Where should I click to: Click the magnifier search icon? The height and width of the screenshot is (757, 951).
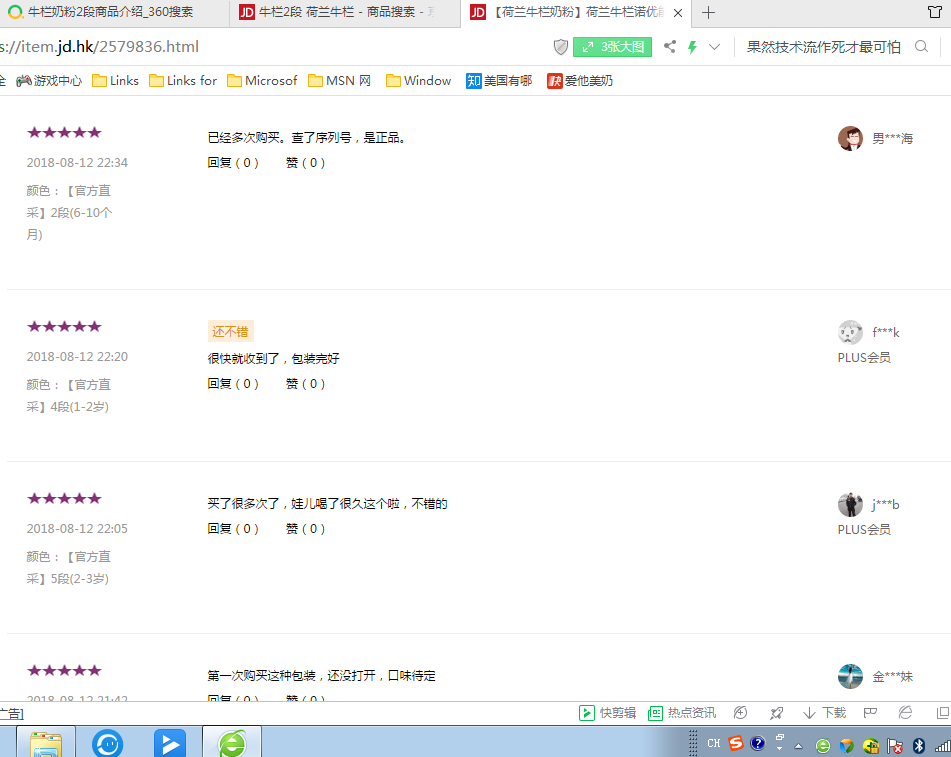coord(921,47)
